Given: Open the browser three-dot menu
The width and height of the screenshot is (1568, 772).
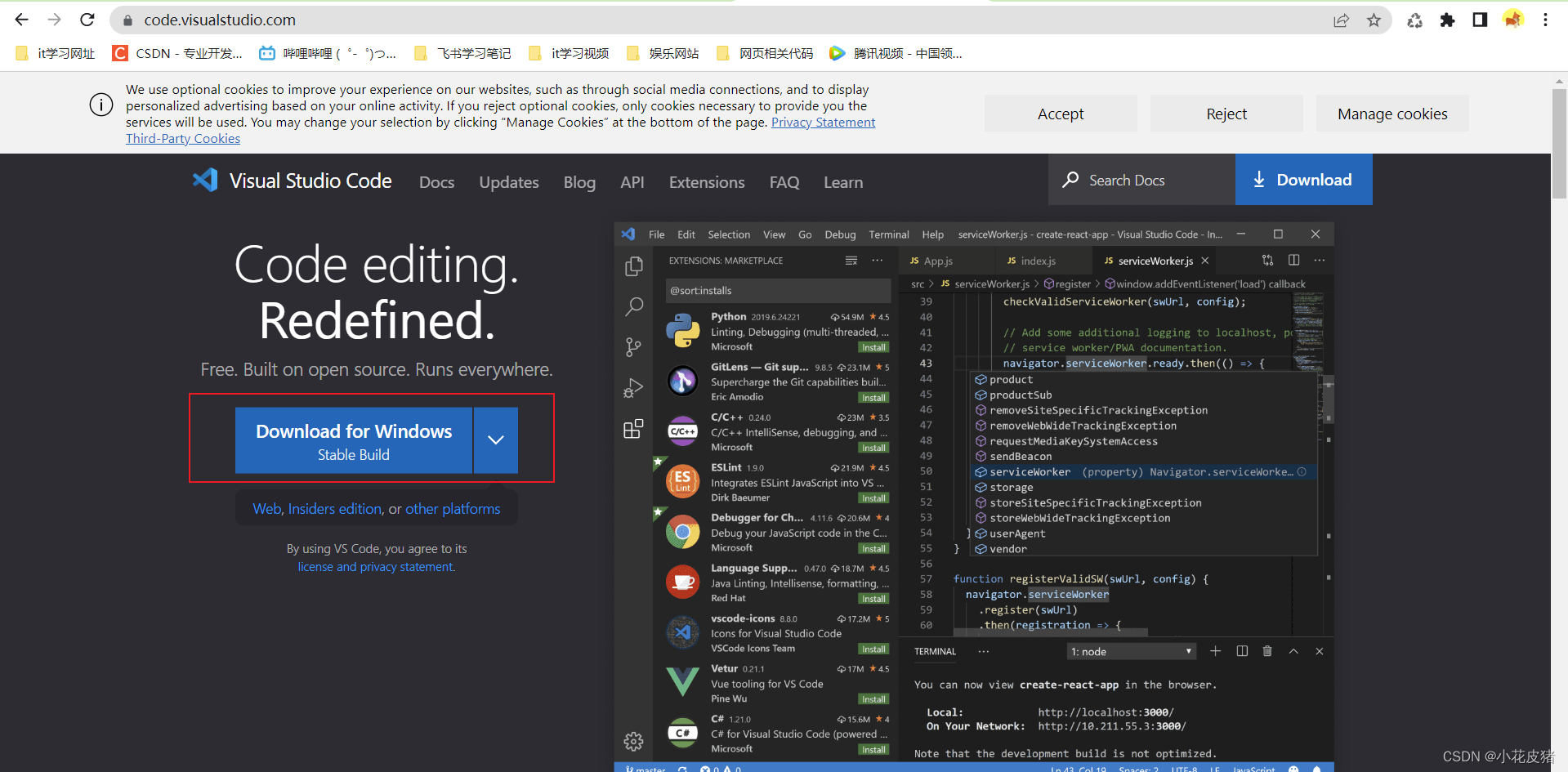Looking at the screenshot, I should pyautogui.click(x=1545, y=20).
